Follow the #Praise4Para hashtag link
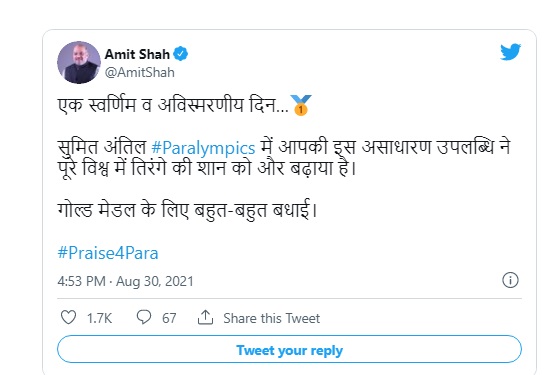 click(108, 253)
